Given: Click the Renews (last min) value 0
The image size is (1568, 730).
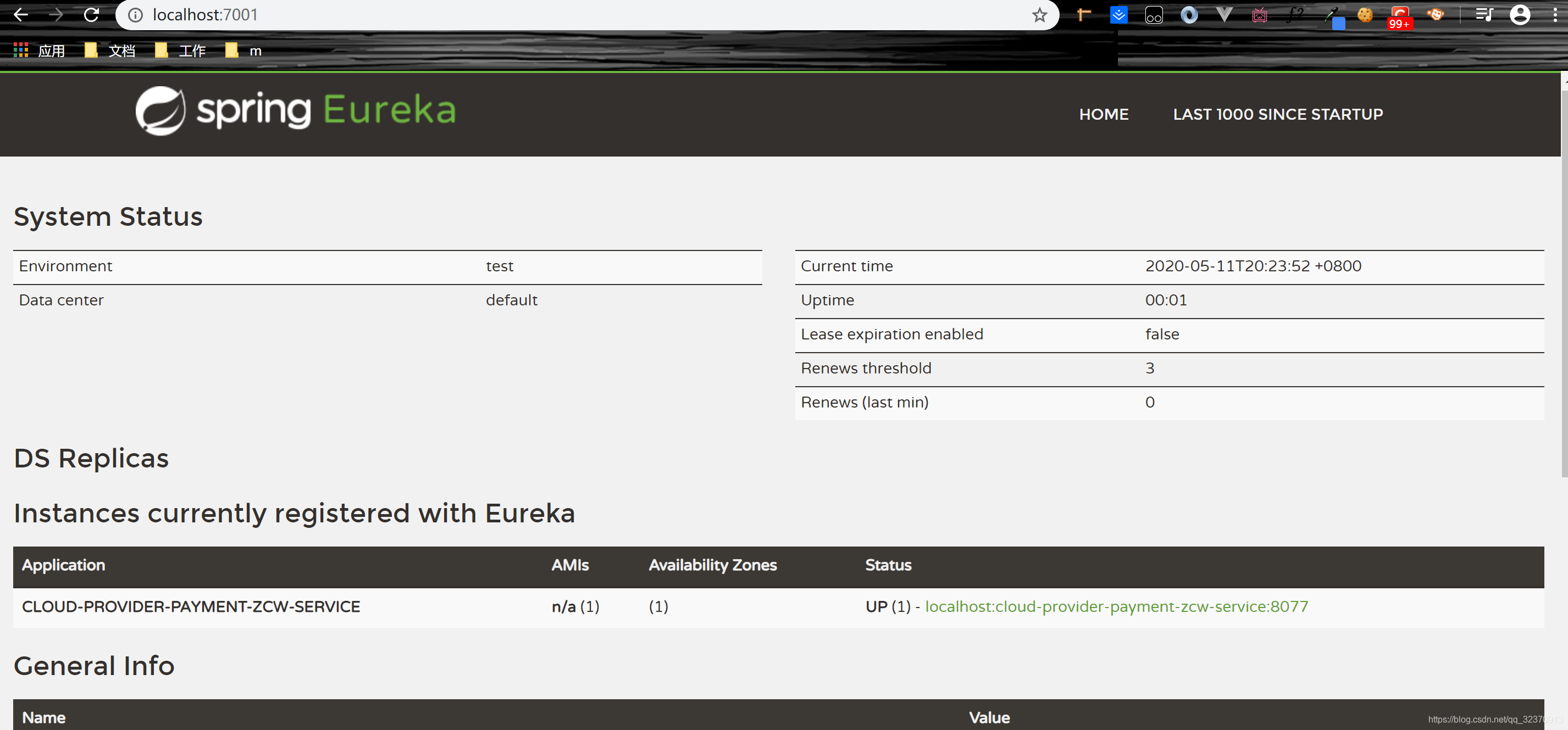Looking at the screenshot, I should (1150, 402).
